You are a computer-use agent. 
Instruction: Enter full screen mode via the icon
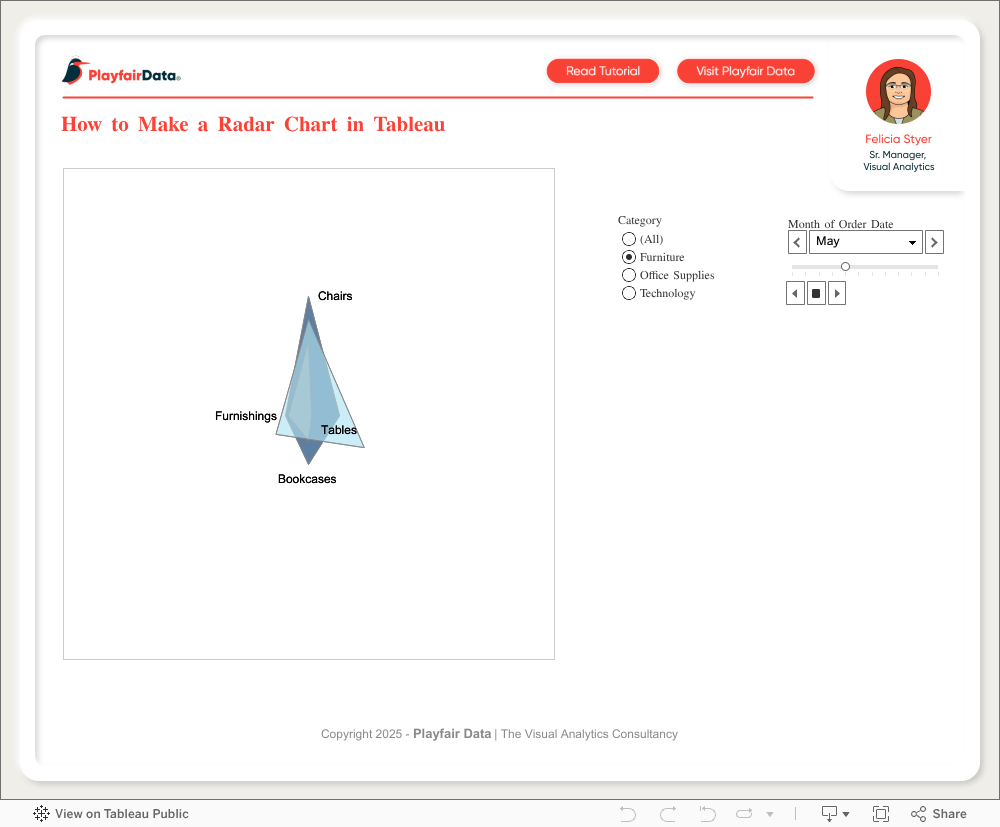point(881,814)
